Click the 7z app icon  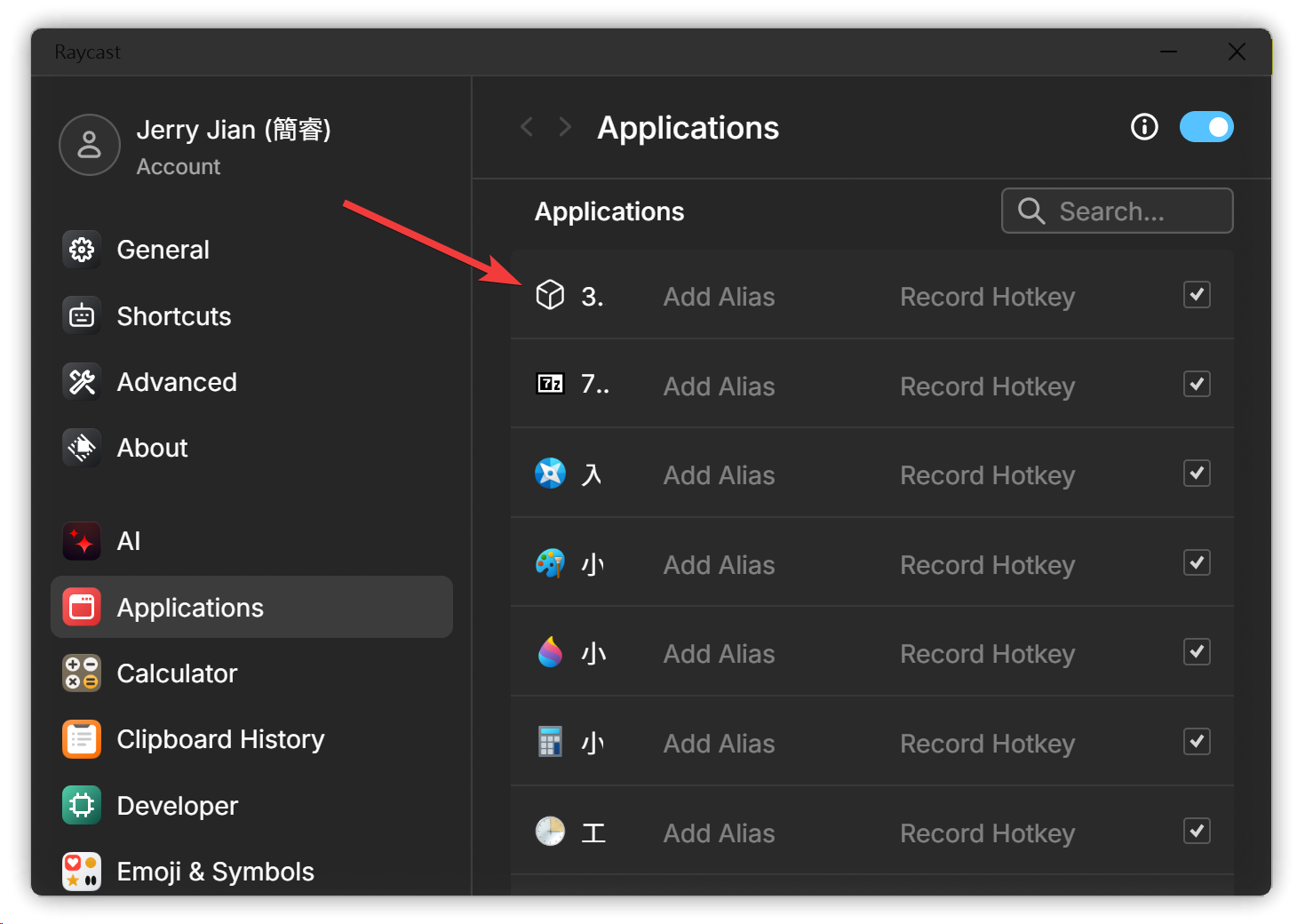click(550, 384)
